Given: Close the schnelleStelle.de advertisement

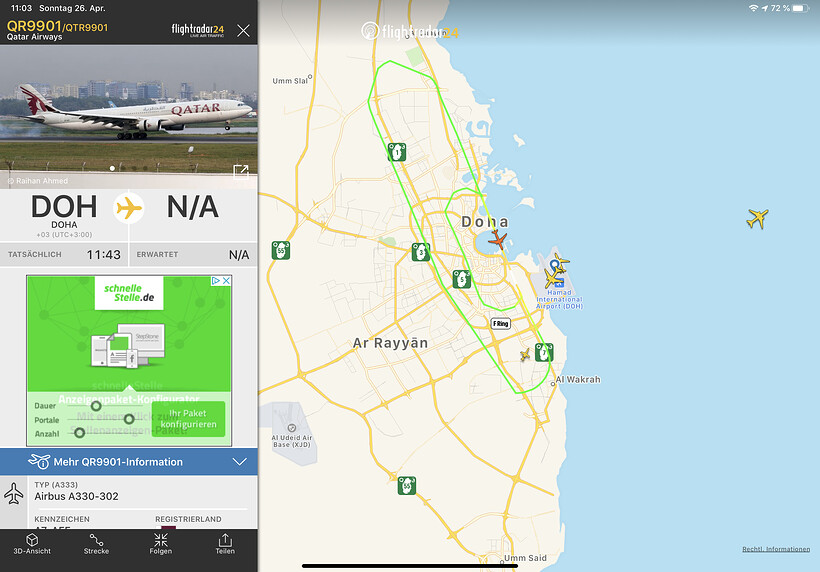Looking at the screenshot, I should point(226,281).
